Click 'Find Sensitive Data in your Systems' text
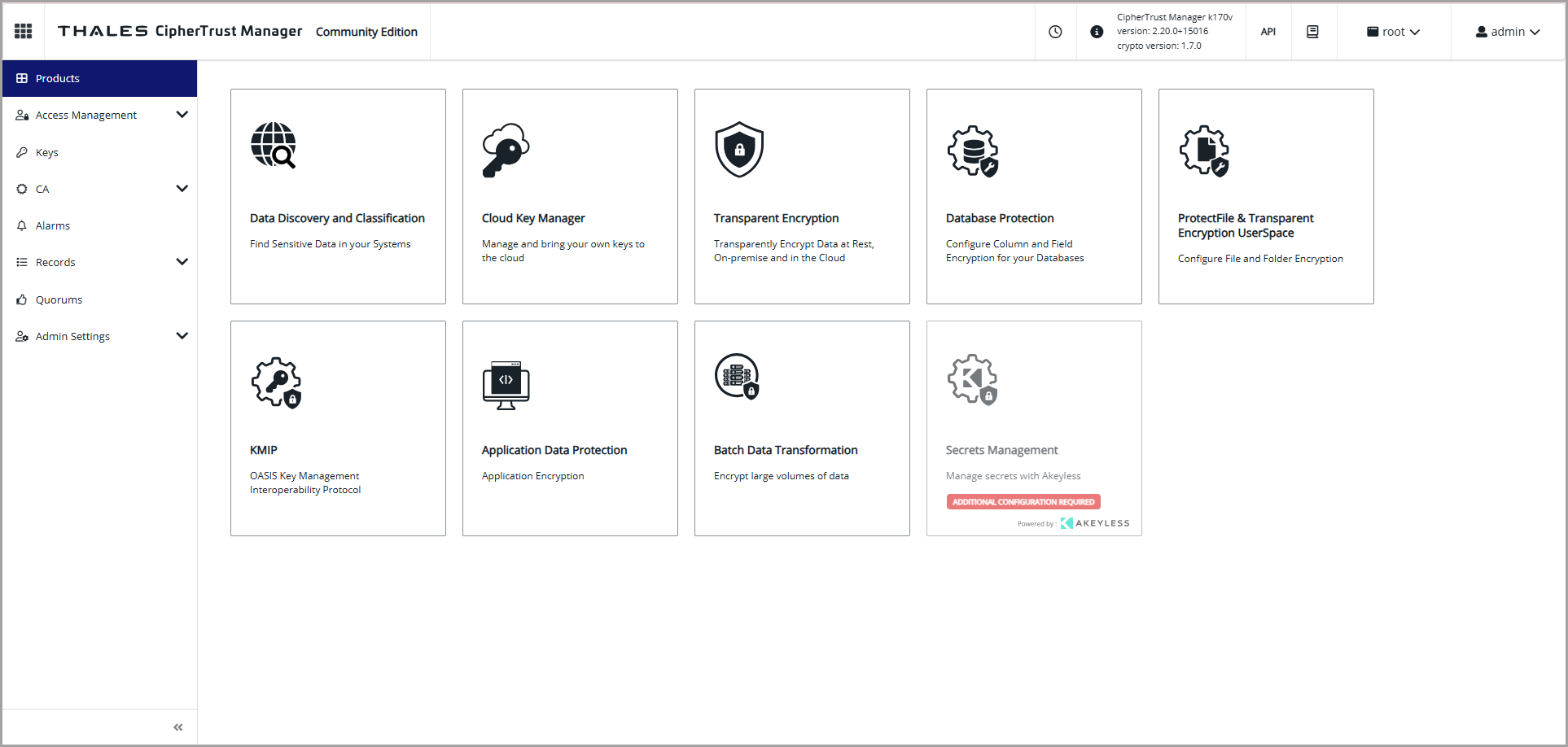The height and width of the screenshot is (747, 1568). point(330,244)
